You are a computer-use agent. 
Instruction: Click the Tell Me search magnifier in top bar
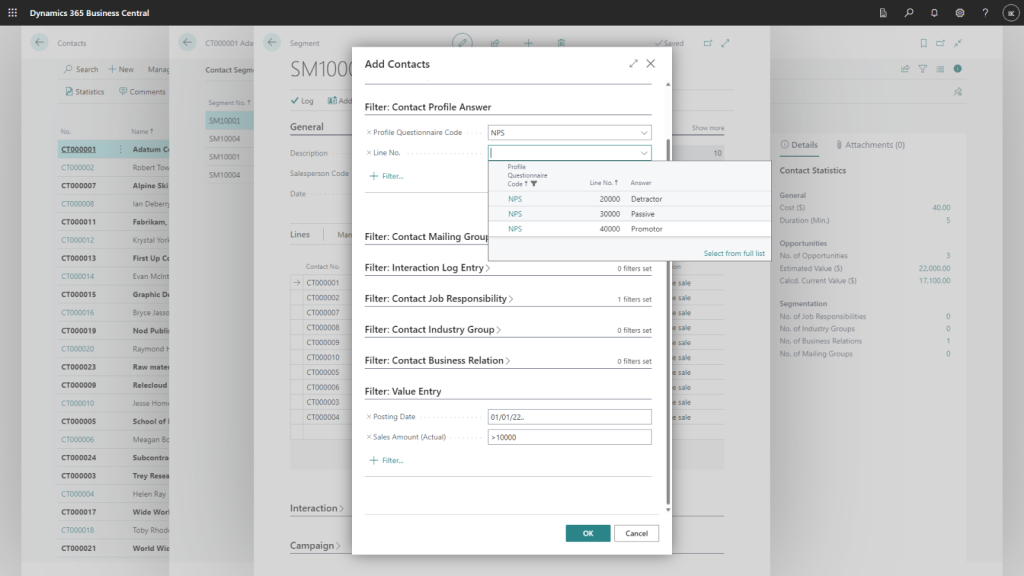tap(908, 12)
